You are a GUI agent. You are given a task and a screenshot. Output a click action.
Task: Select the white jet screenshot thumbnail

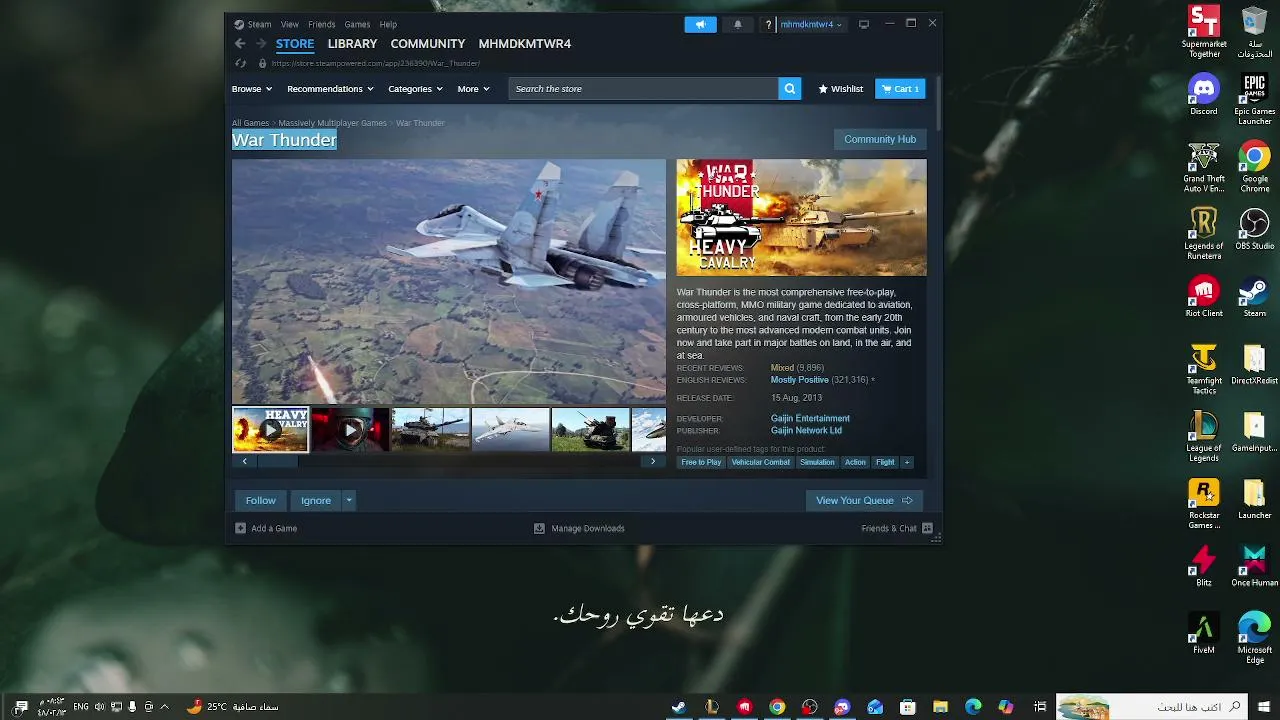(x=510, y=430)
